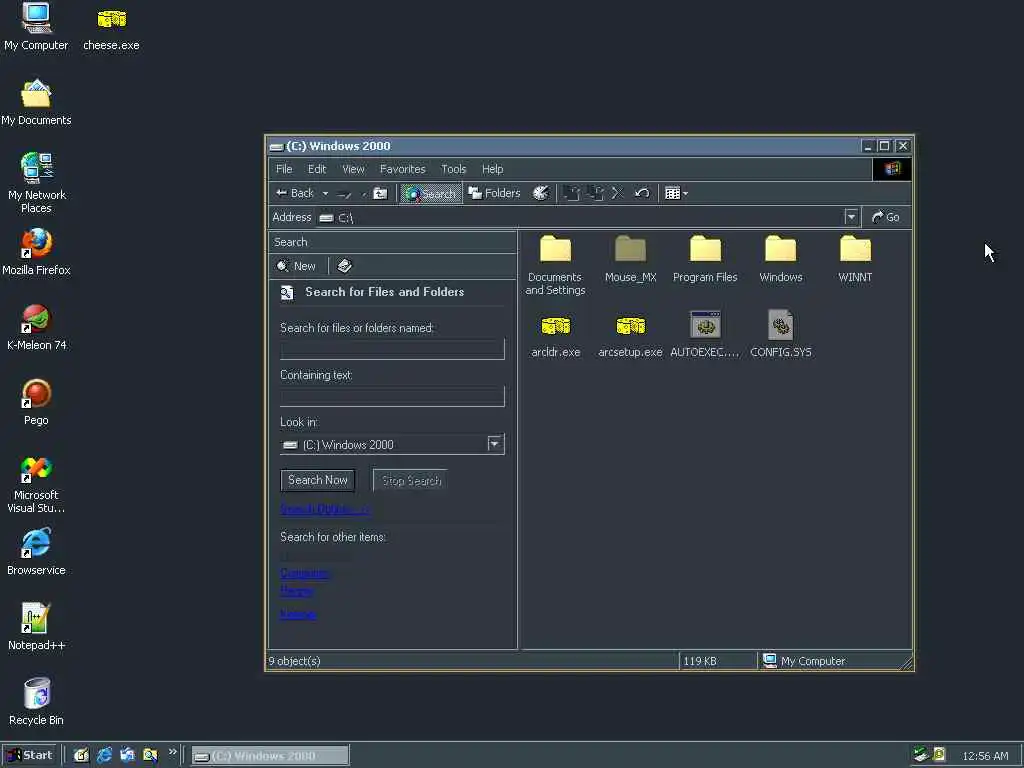Click the Go button
Screen dimensions: 1024x768
point(886,217)
